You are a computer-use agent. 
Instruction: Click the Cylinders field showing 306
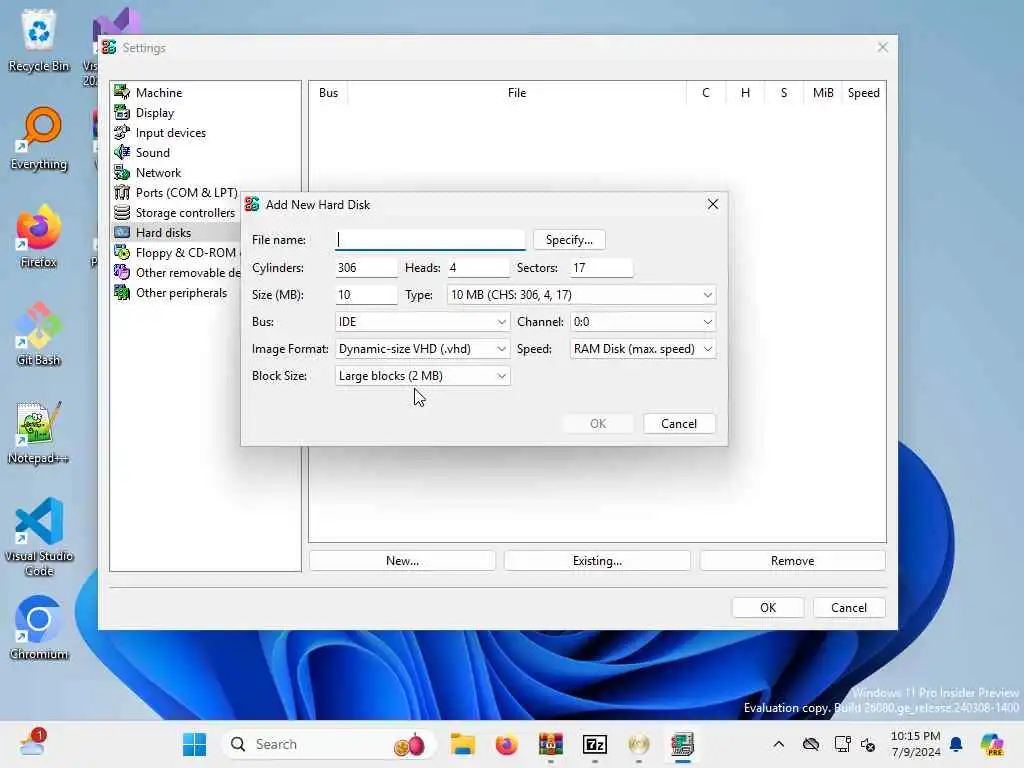(x=366, y=268)
